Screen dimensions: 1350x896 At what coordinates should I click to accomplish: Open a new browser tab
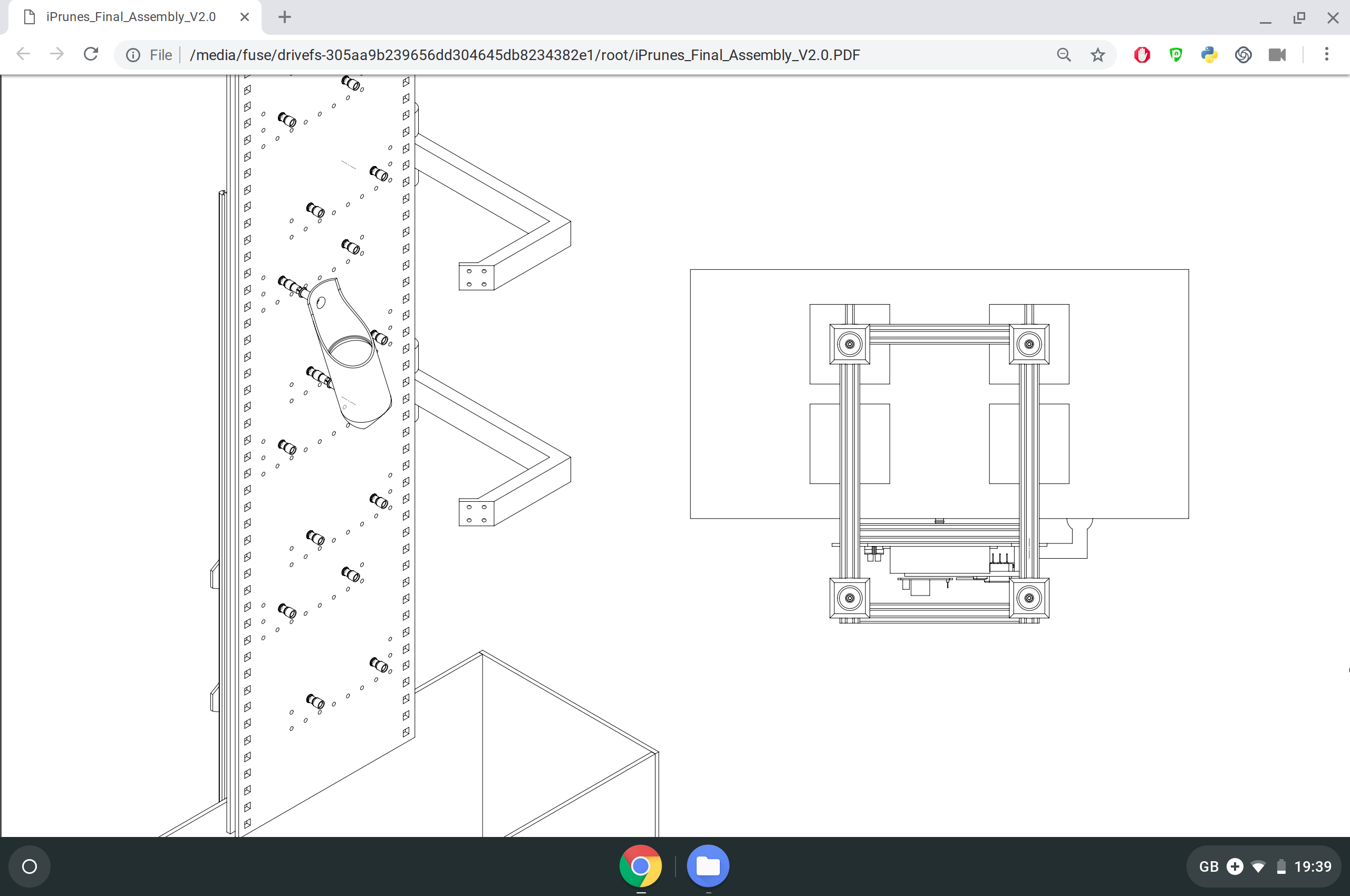(284, 16)
